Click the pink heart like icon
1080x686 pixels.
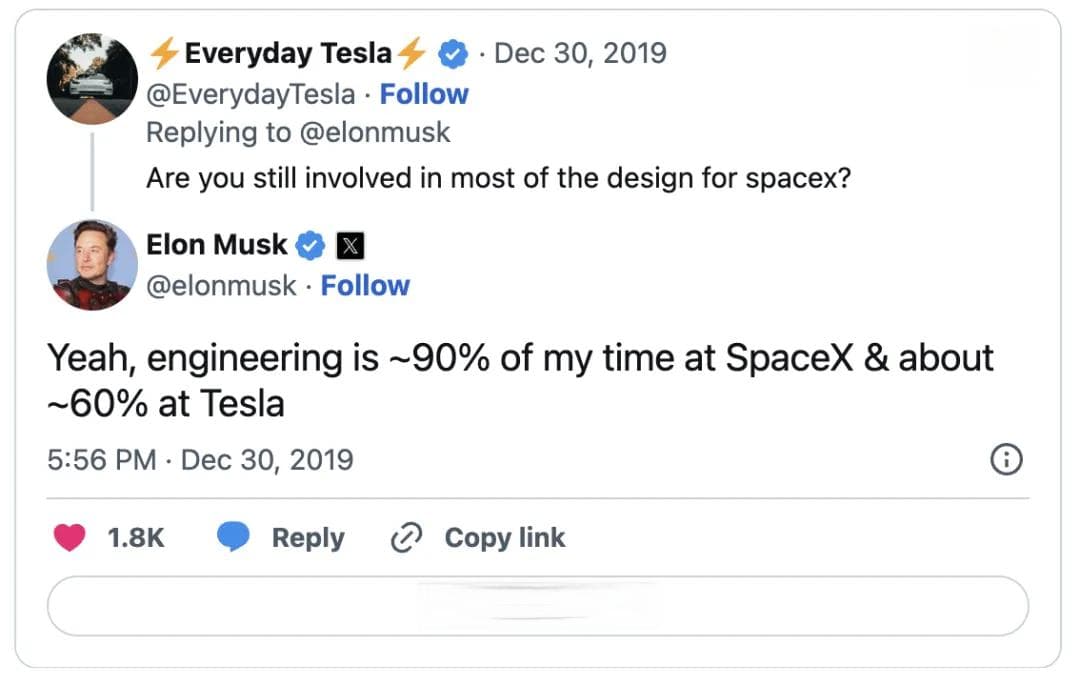[70, 537]
